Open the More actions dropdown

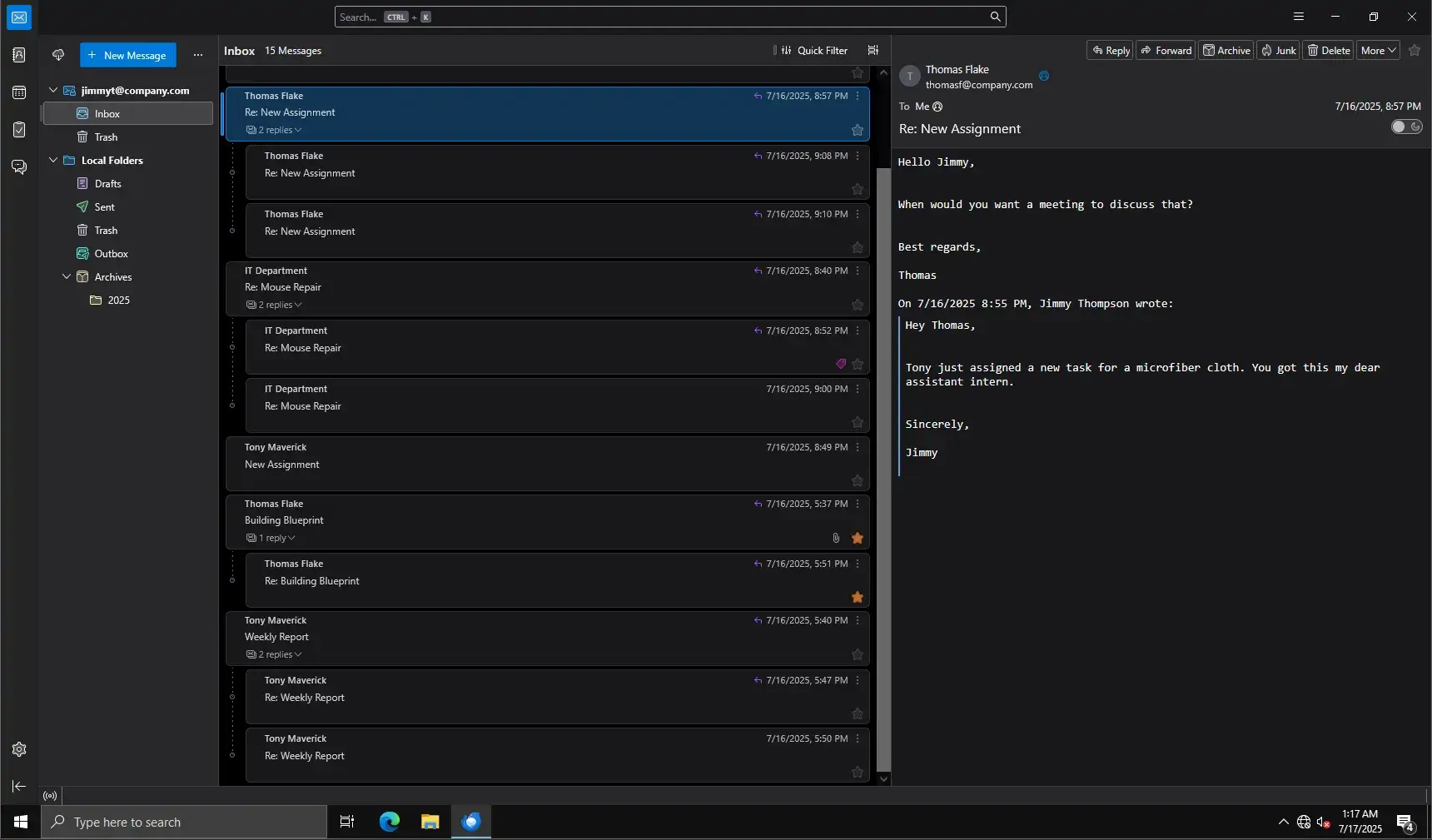(1377, 51)
